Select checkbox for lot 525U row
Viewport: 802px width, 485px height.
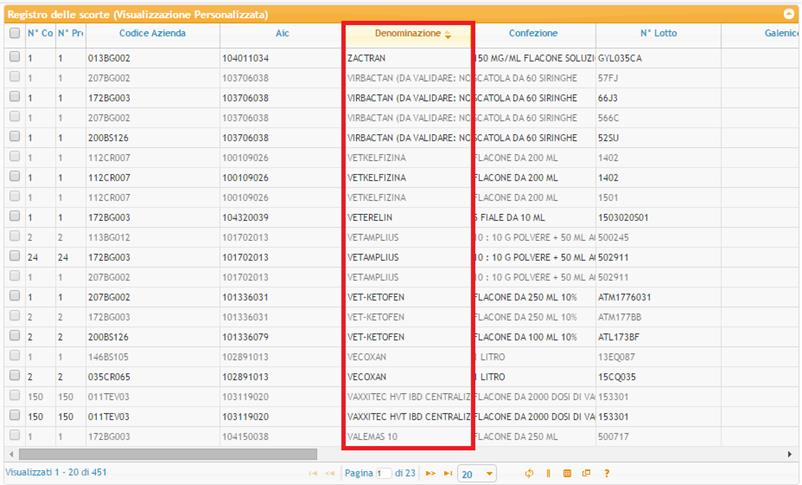coord(14,137)
